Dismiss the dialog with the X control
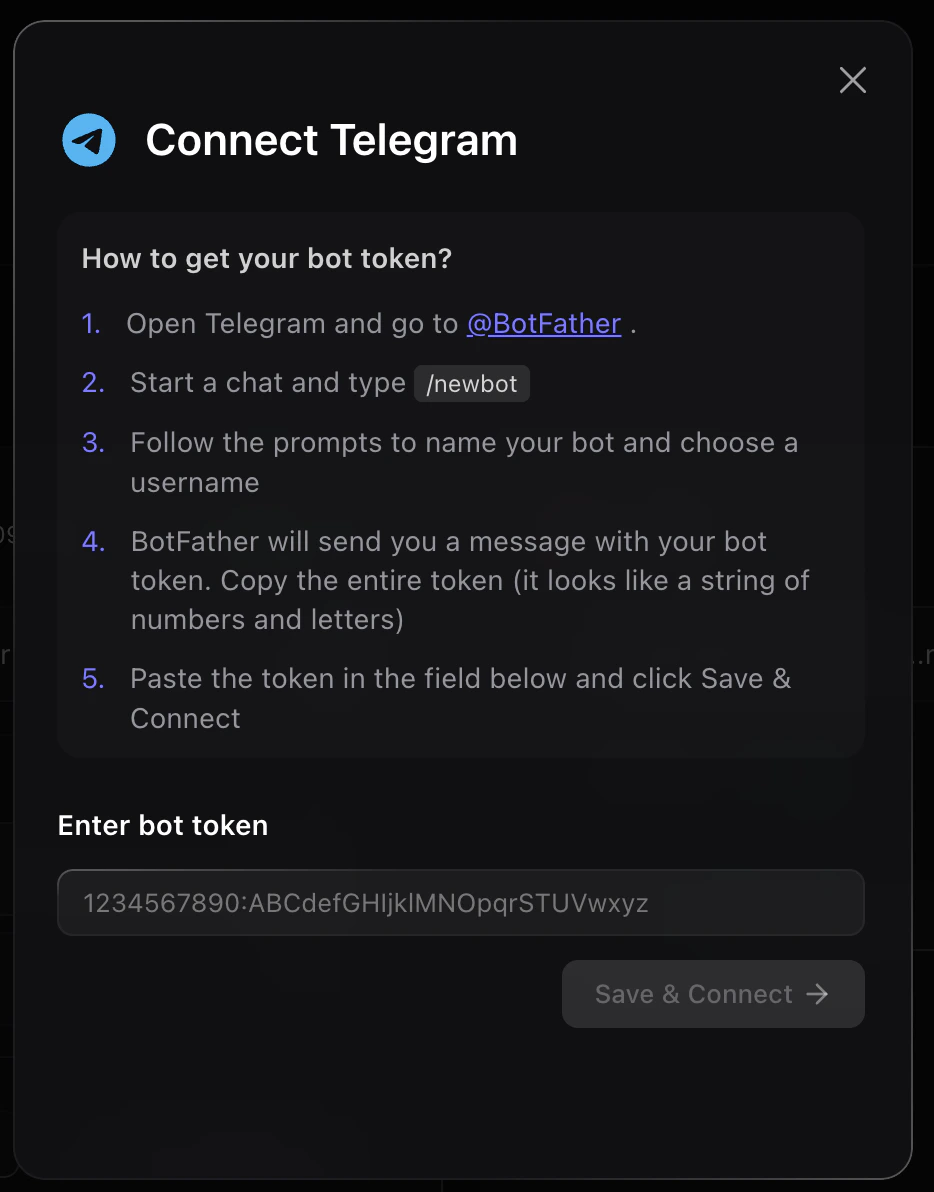 [852, 80]
